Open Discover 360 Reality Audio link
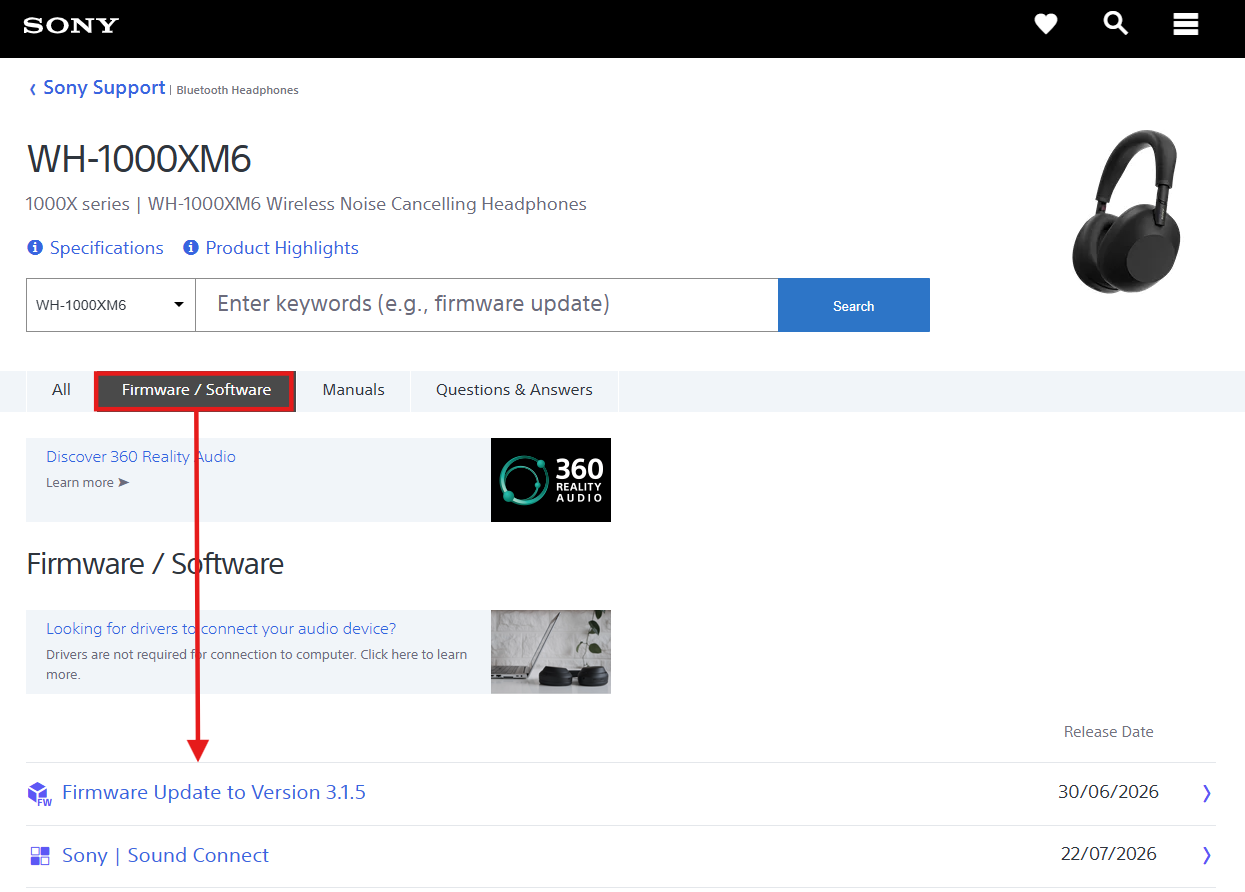1245x892 pixels. [141, 457]
